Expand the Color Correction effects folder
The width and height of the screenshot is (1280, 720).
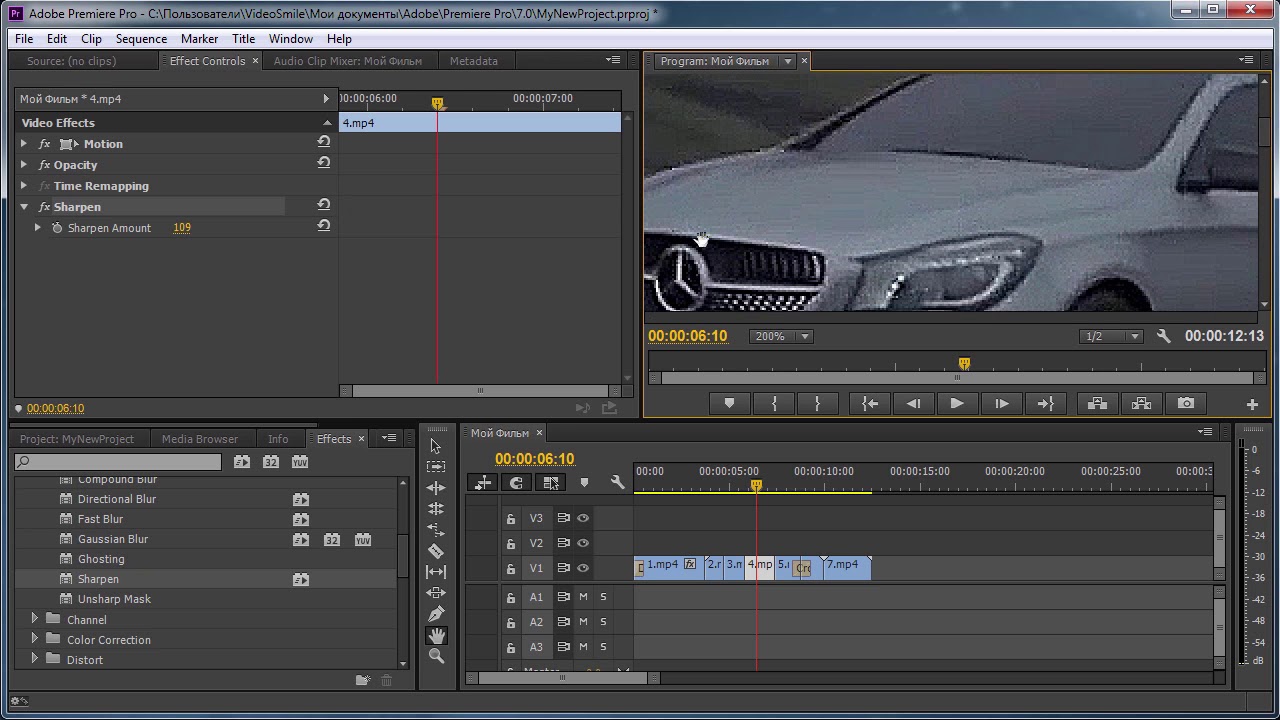coord(35,640)
